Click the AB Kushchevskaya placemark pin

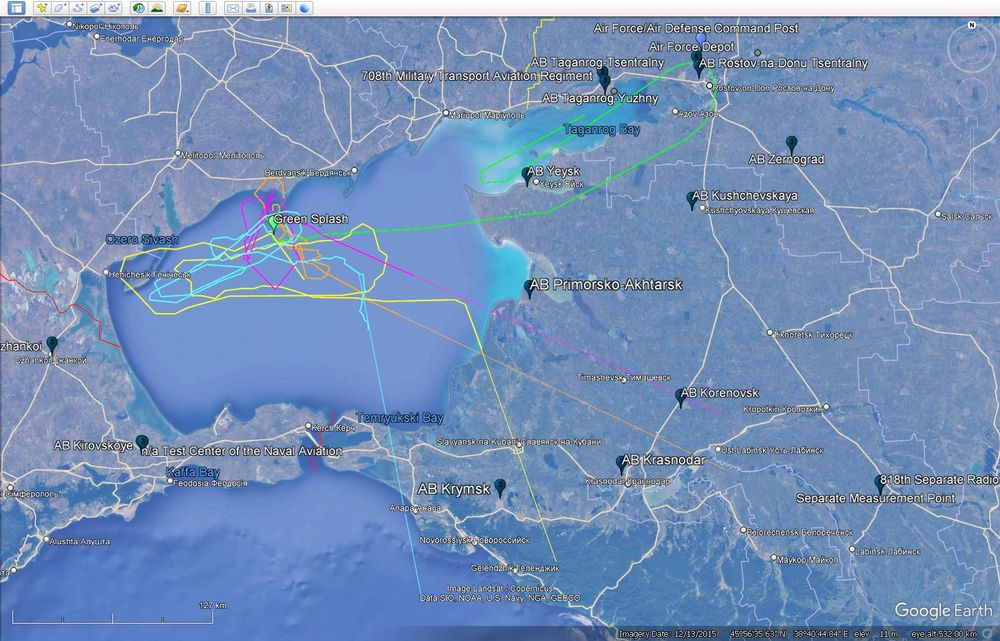[692, 200]
